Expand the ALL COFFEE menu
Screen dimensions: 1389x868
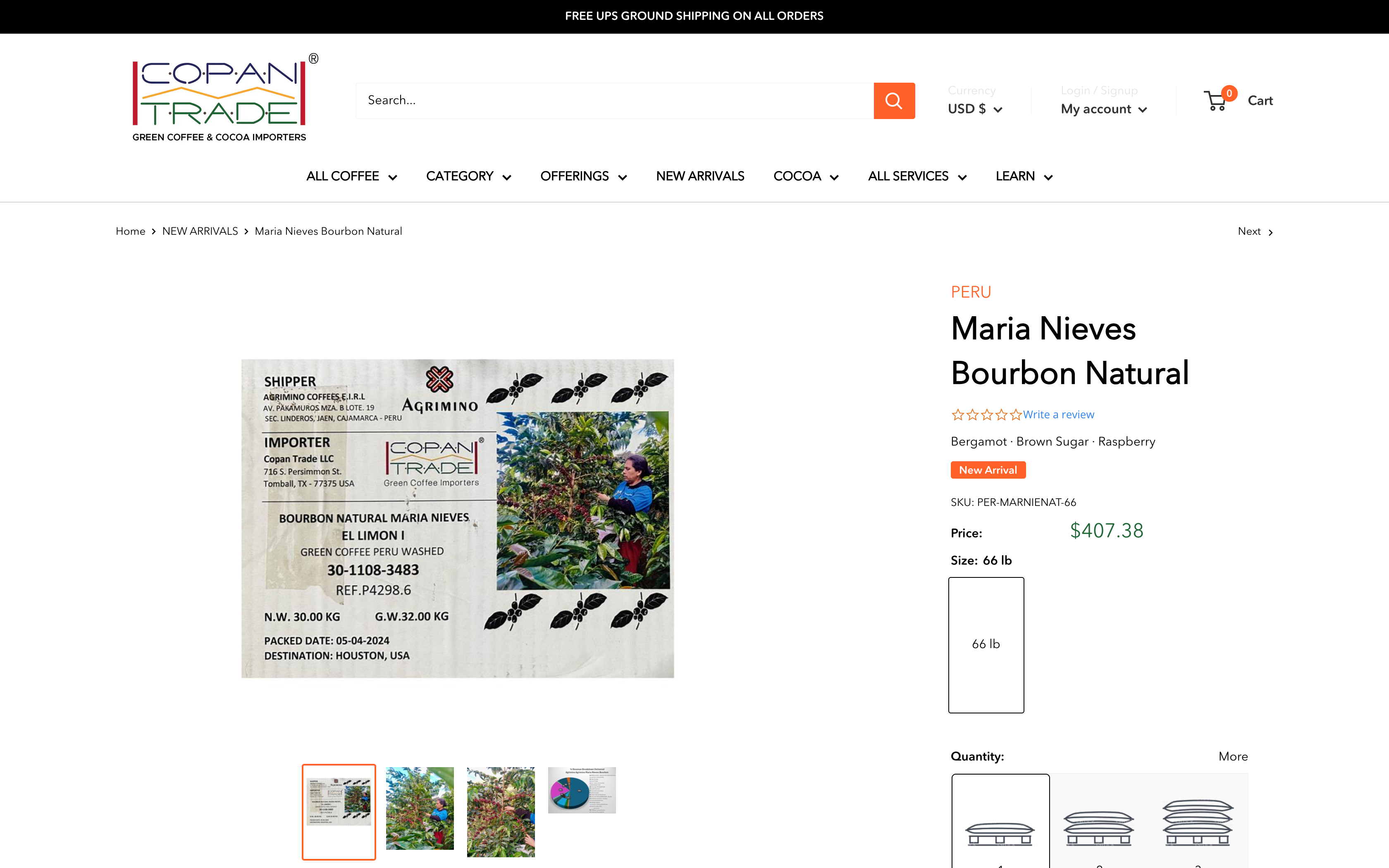351,176
